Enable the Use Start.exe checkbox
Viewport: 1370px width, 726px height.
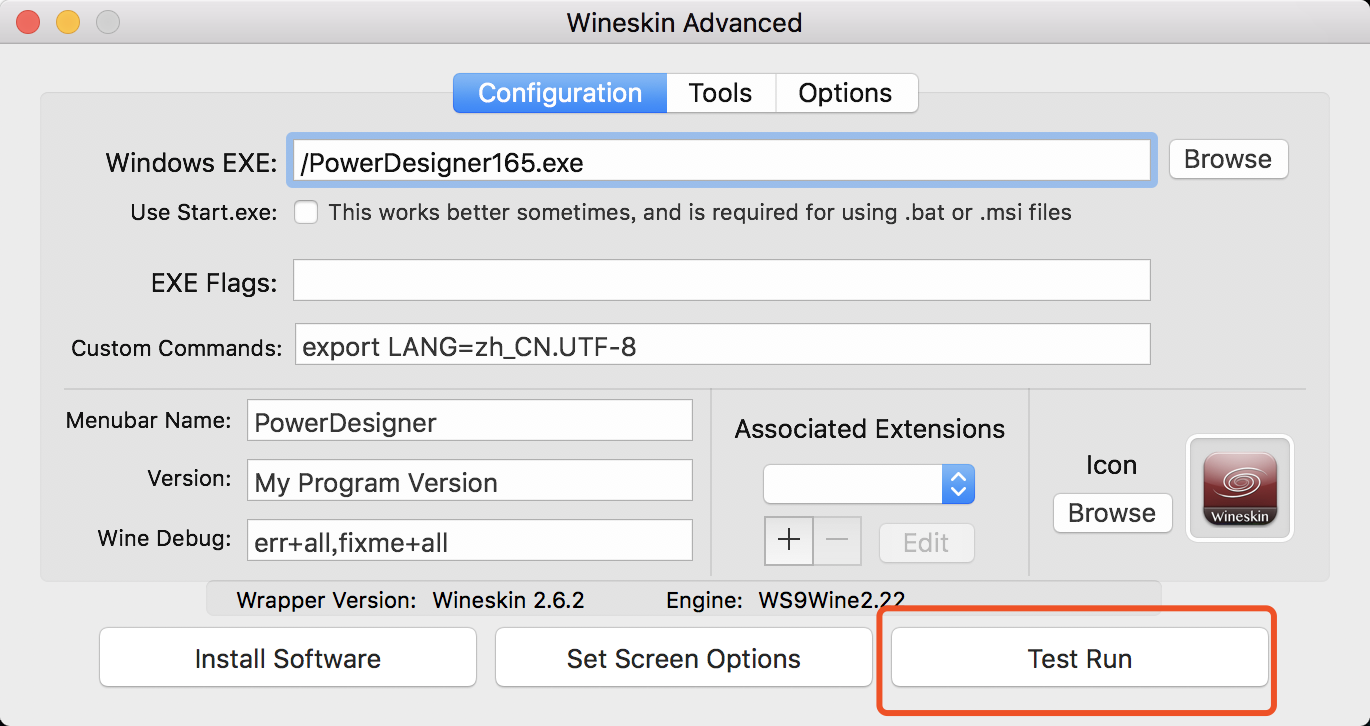[306, 213]
